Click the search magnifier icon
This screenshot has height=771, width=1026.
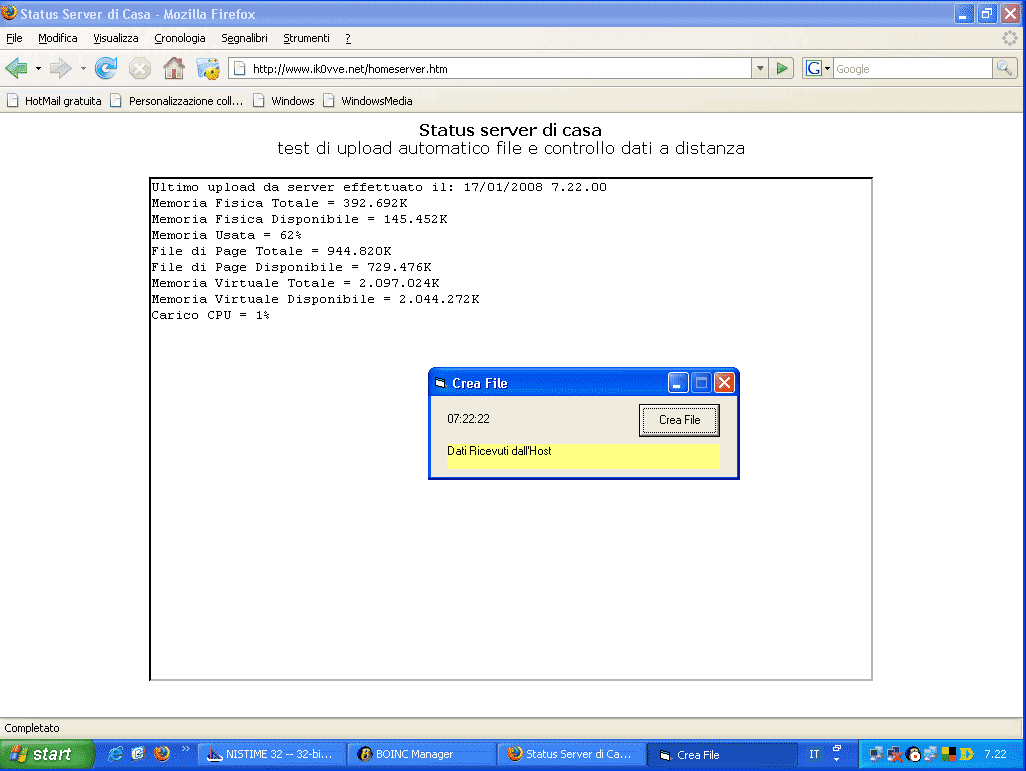pyautogui.click(x=1004, y=68)
